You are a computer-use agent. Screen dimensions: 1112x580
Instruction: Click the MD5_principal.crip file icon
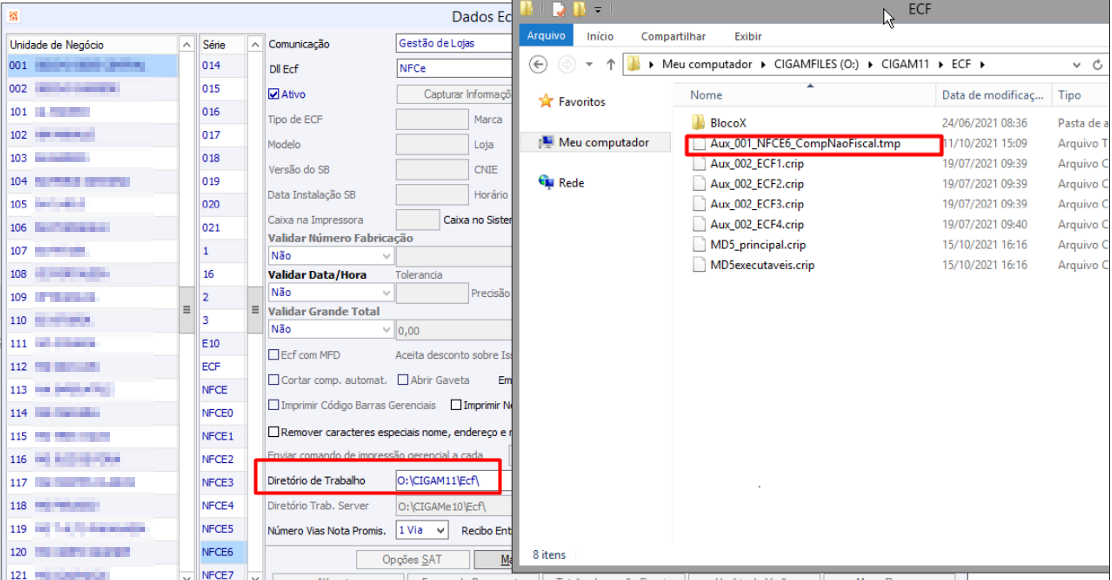coord(699,245)
